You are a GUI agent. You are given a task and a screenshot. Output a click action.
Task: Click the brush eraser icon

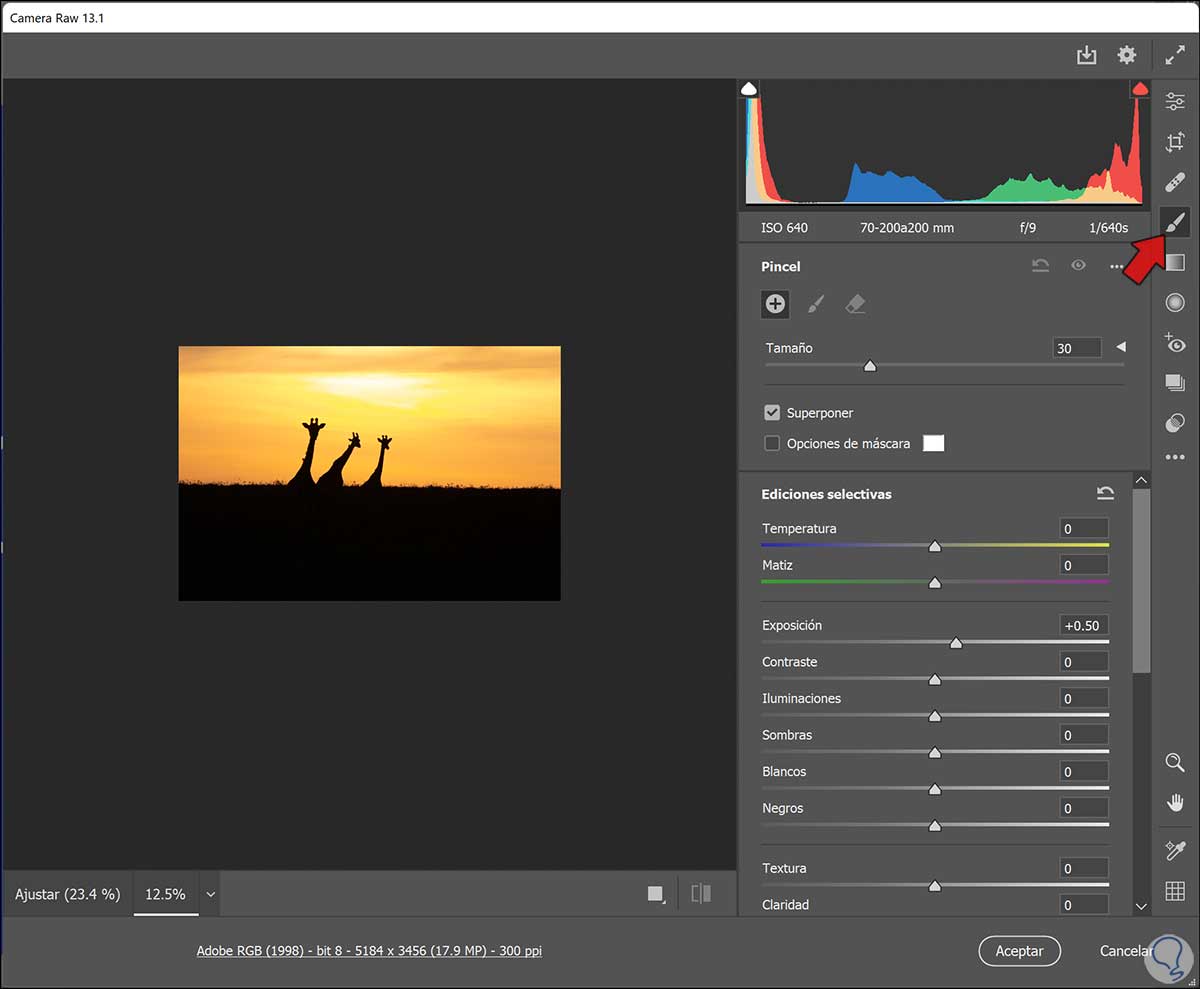pos(855,304)
